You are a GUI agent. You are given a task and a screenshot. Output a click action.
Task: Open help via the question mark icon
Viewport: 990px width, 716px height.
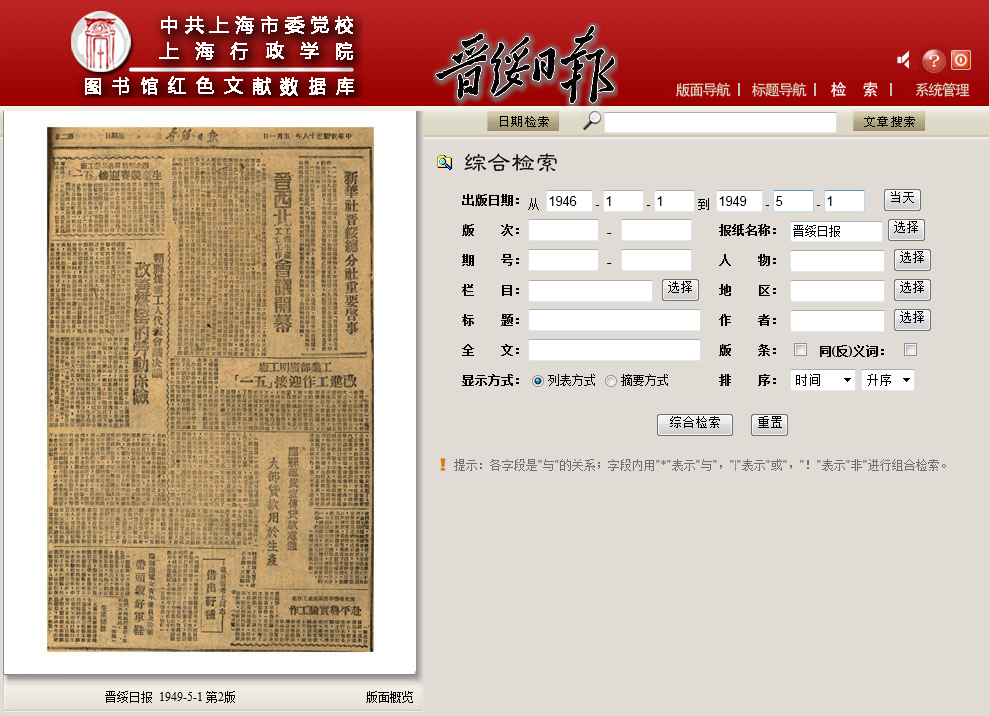(x=933, y=61)
